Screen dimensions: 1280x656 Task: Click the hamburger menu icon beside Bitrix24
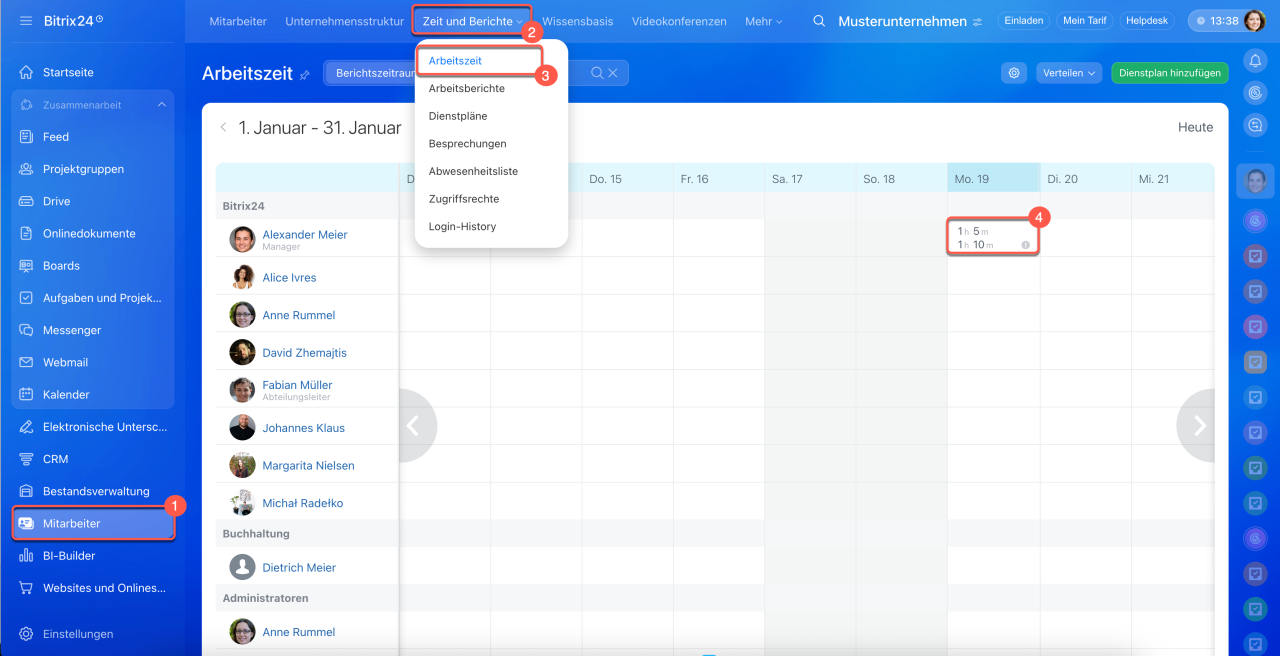[26, 21]
